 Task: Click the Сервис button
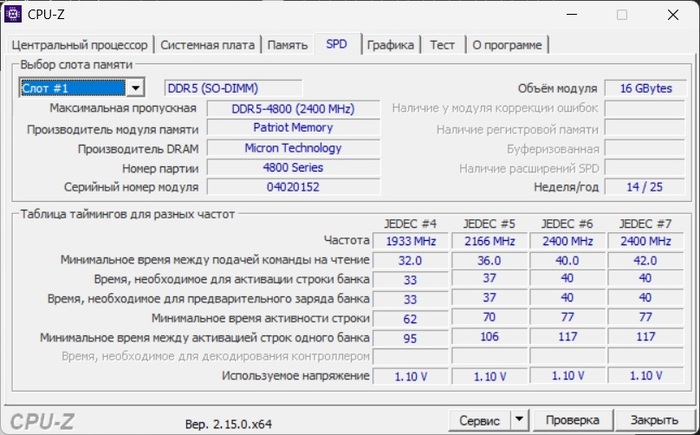479,419
